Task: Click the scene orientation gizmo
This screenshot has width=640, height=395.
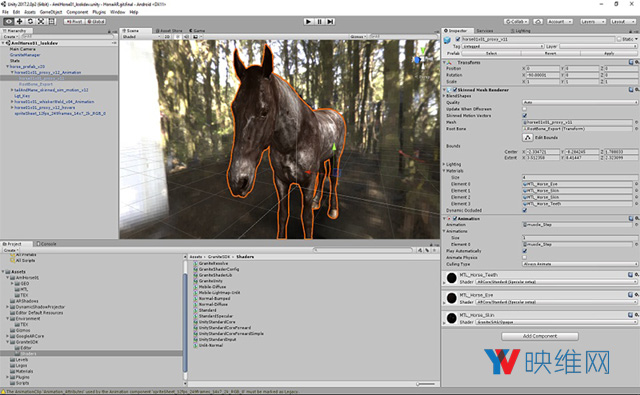Action: pos(422,60)
